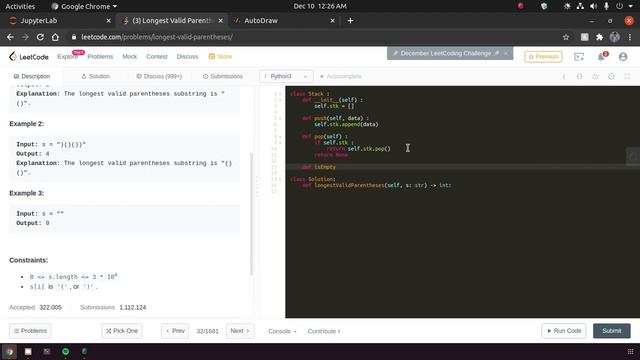Fold the pop method in the editor
The height and width of the screenshot is (360, 640).
(280, 136)
